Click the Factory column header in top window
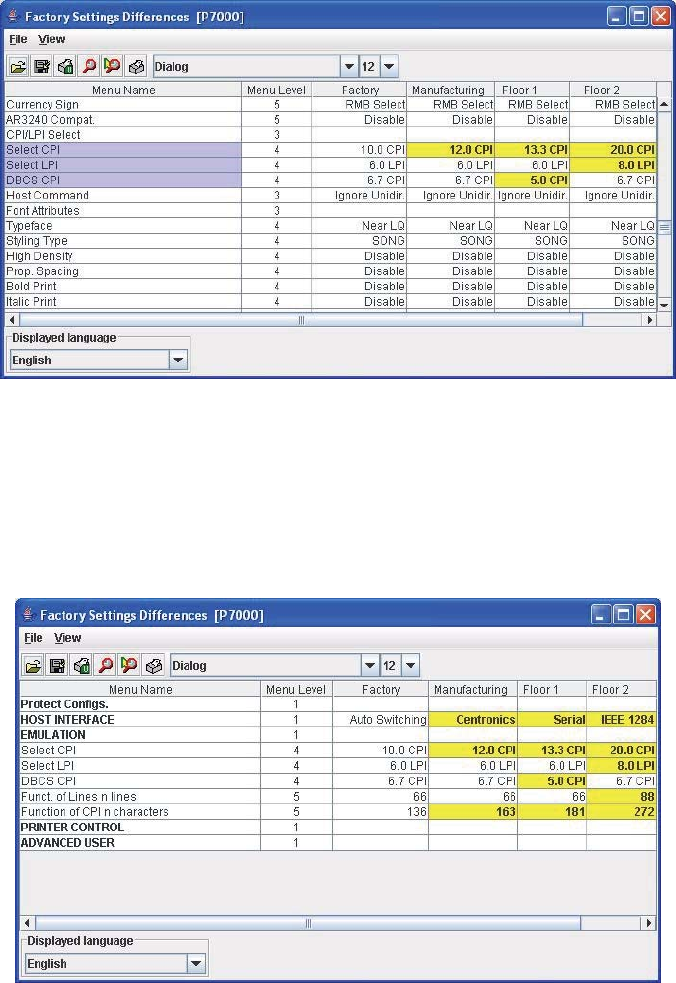This screenshot has width=676, height=983. [359, 90]
